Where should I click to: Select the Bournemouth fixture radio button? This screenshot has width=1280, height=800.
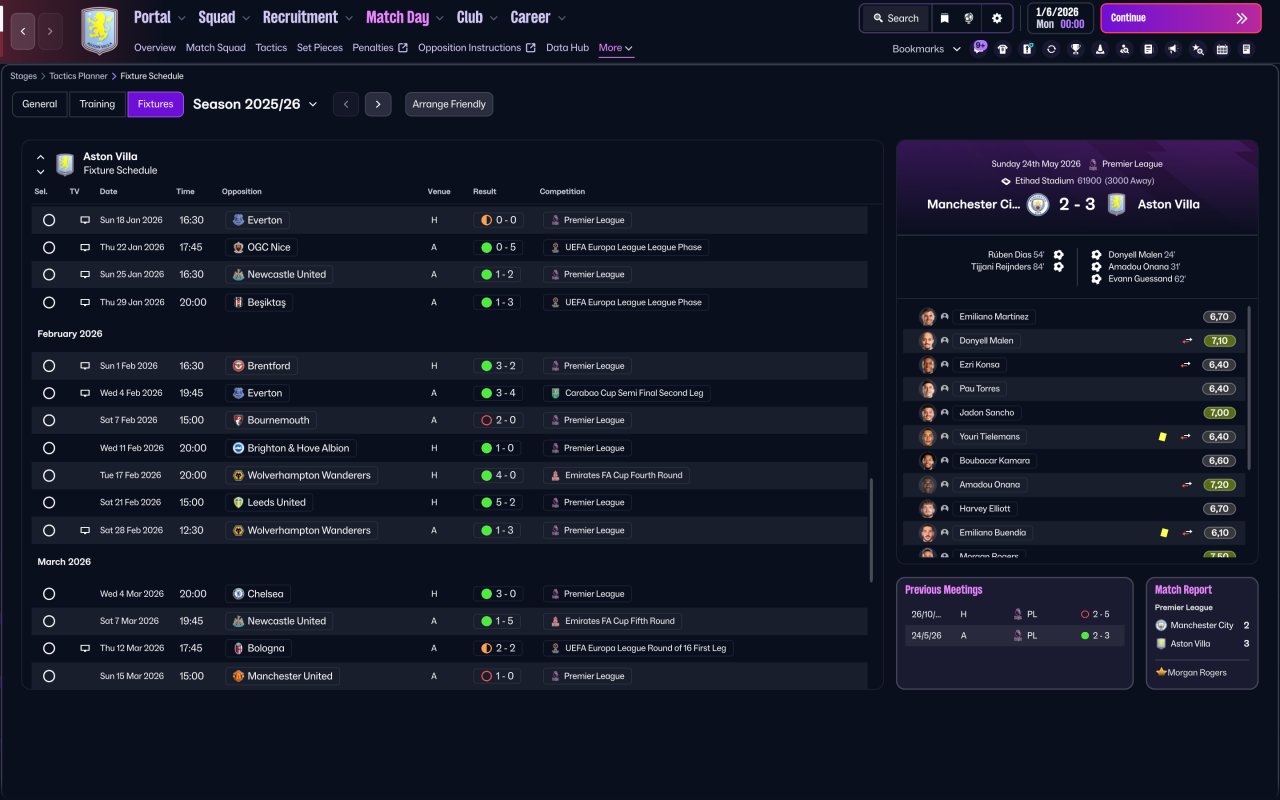[49, 420]
